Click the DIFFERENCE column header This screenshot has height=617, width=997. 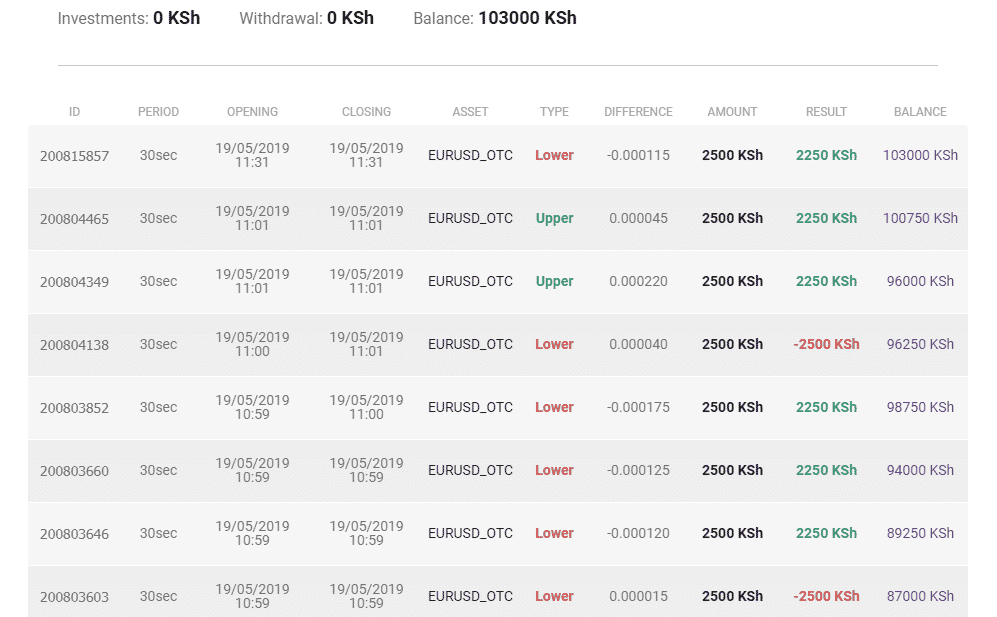638,112
